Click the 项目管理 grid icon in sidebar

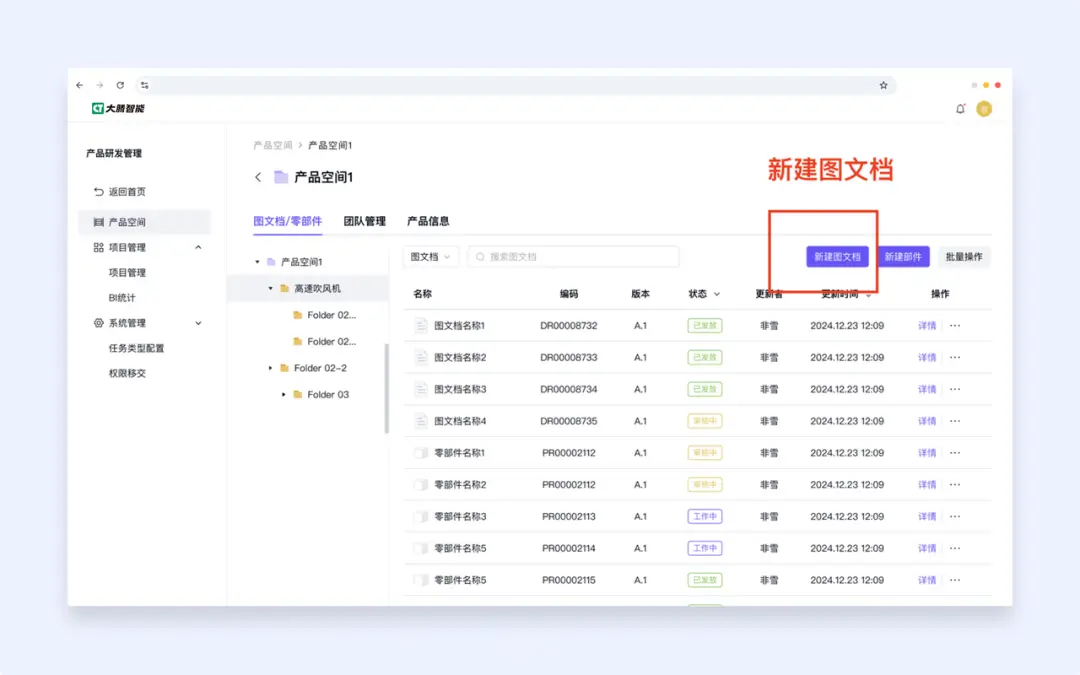click(99, 246)
